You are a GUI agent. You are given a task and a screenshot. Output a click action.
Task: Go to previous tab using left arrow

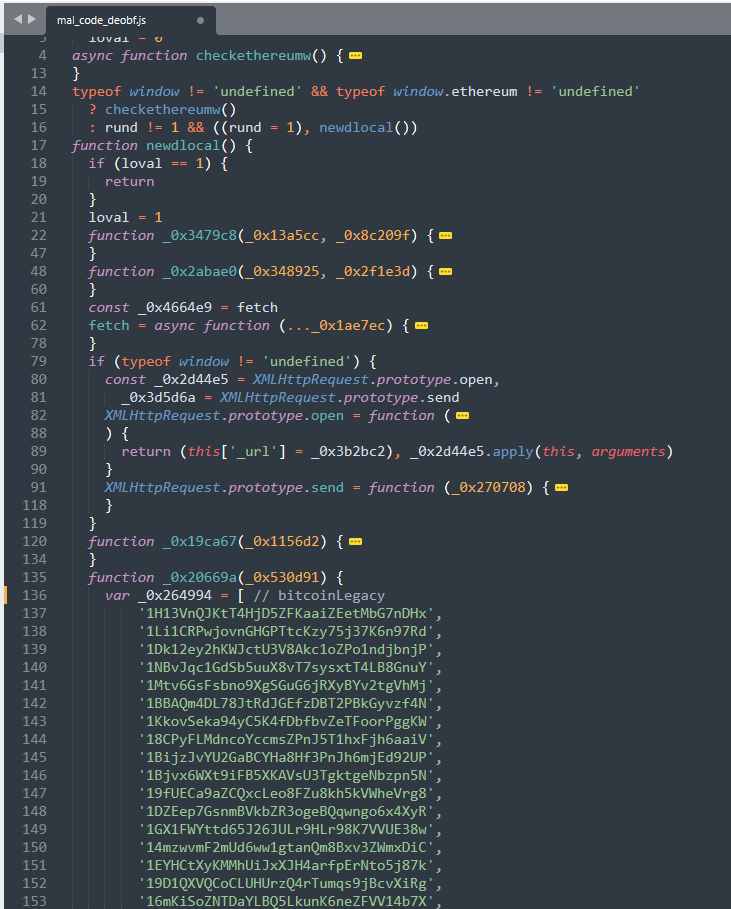[x=18, y=19]
